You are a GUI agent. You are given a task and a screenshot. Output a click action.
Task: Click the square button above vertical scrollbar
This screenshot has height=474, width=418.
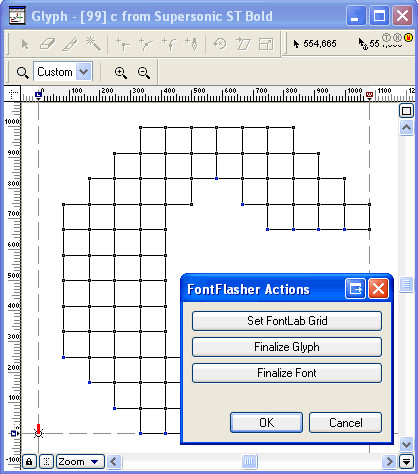(x=406, y=111)
